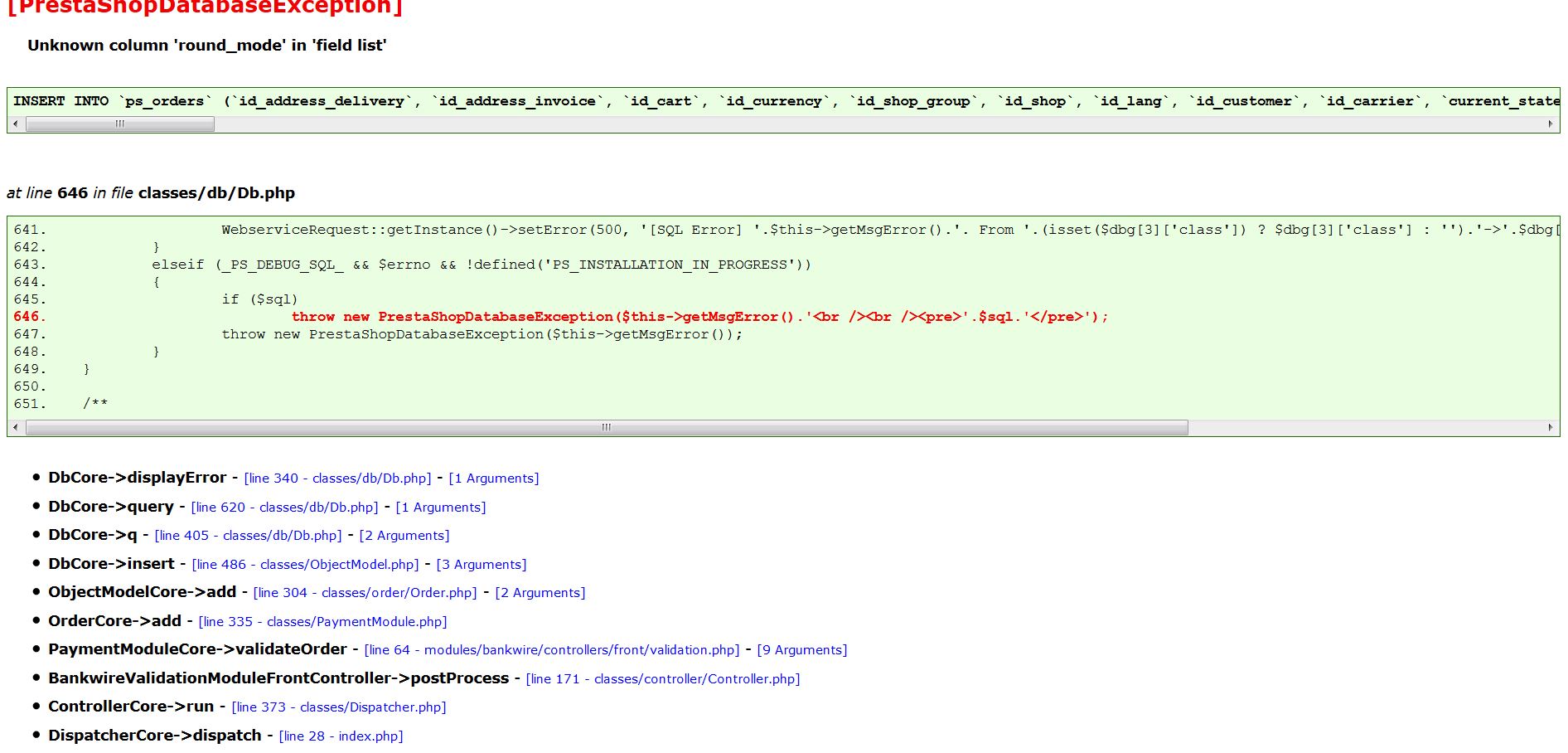Click the SQL query box horizontal scrollbar thumb

120,124
